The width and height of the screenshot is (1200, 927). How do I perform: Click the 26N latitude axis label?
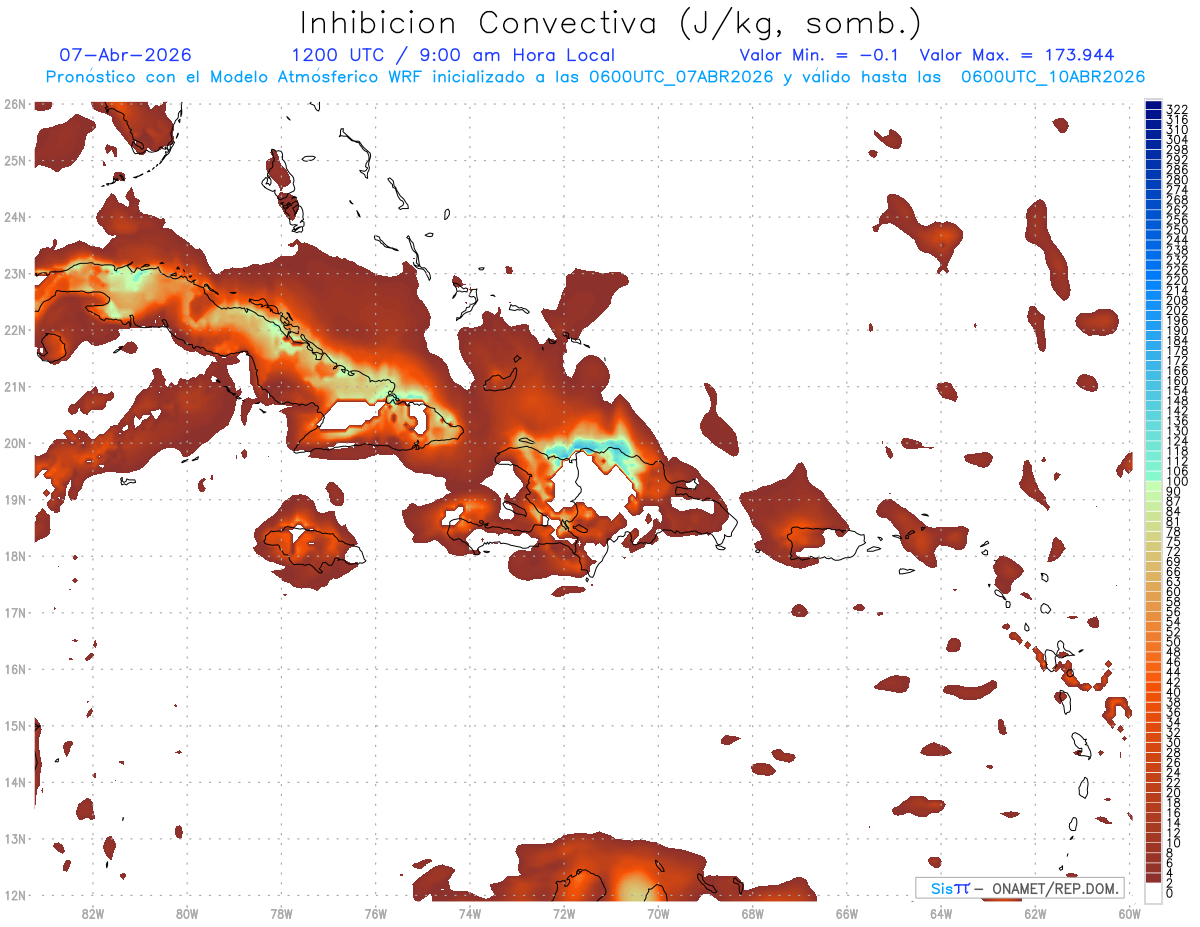coord(15,104)
